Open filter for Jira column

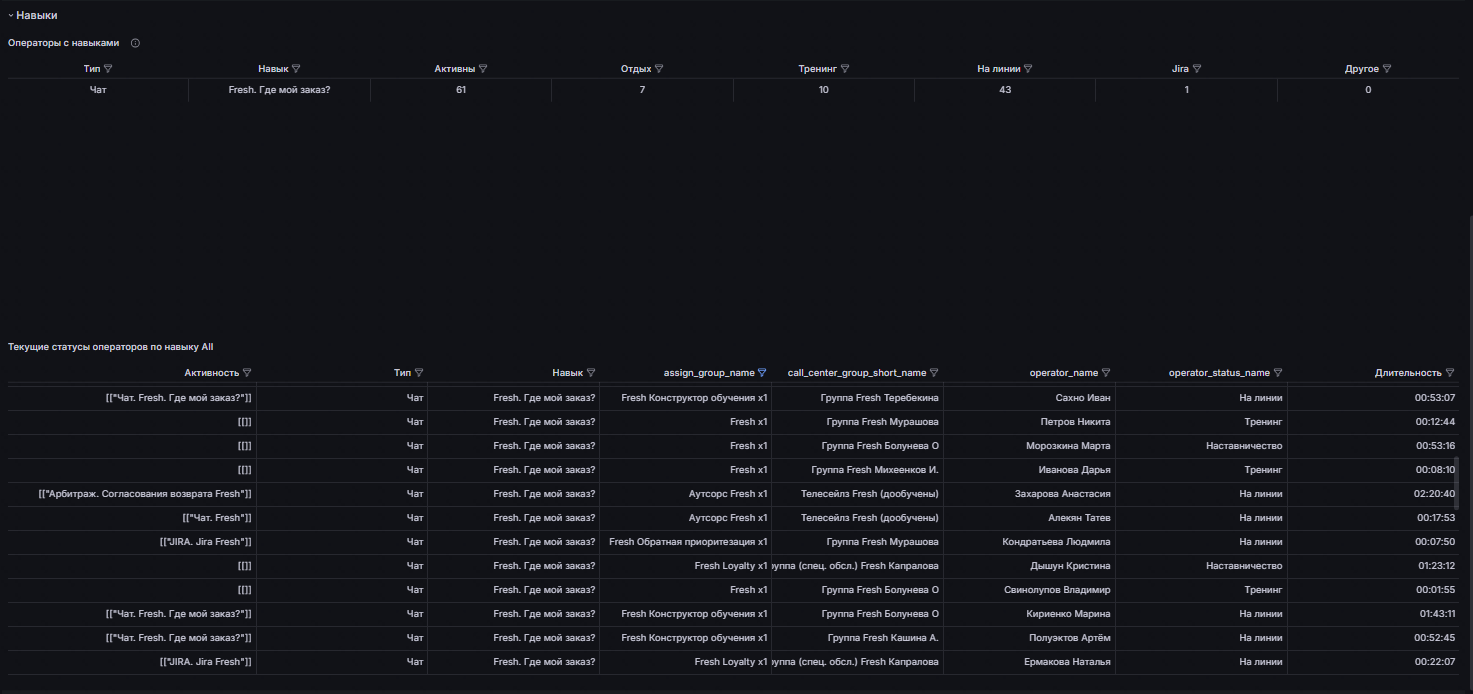pyautogui.click(x=1197, y=69)
